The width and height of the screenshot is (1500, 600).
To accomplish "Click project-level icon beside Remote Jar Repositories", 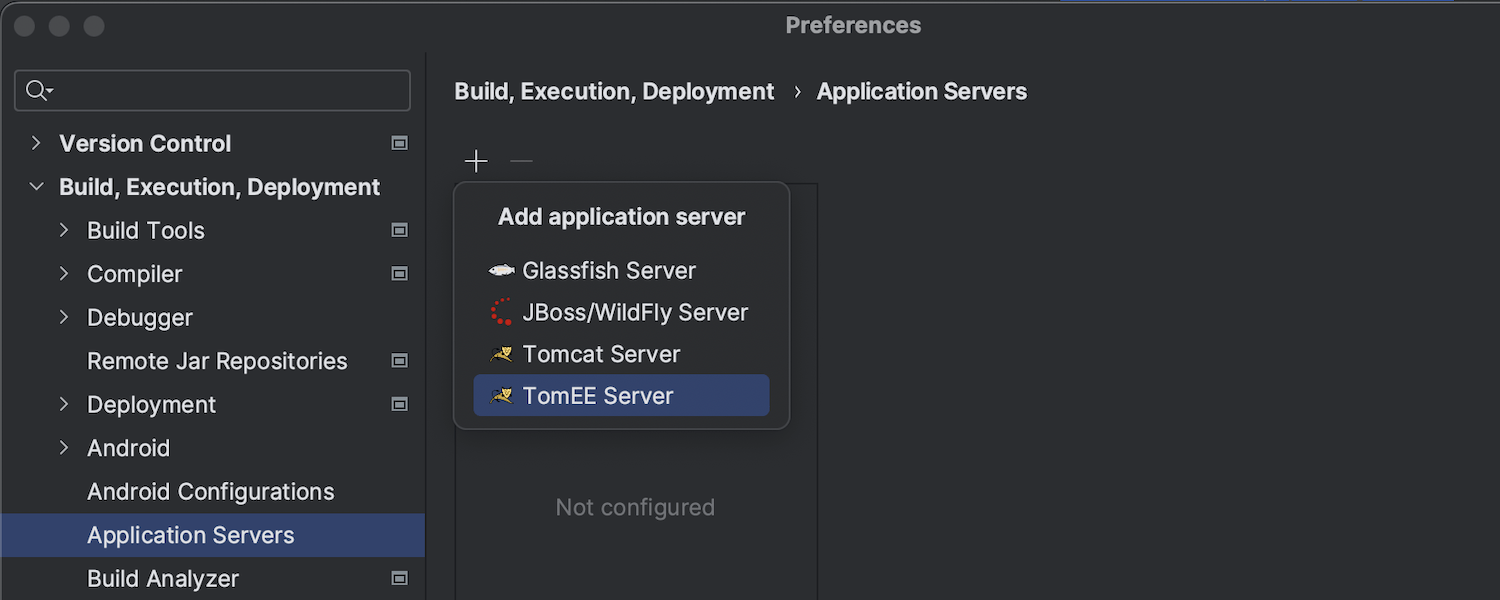I will click(400, 361).
